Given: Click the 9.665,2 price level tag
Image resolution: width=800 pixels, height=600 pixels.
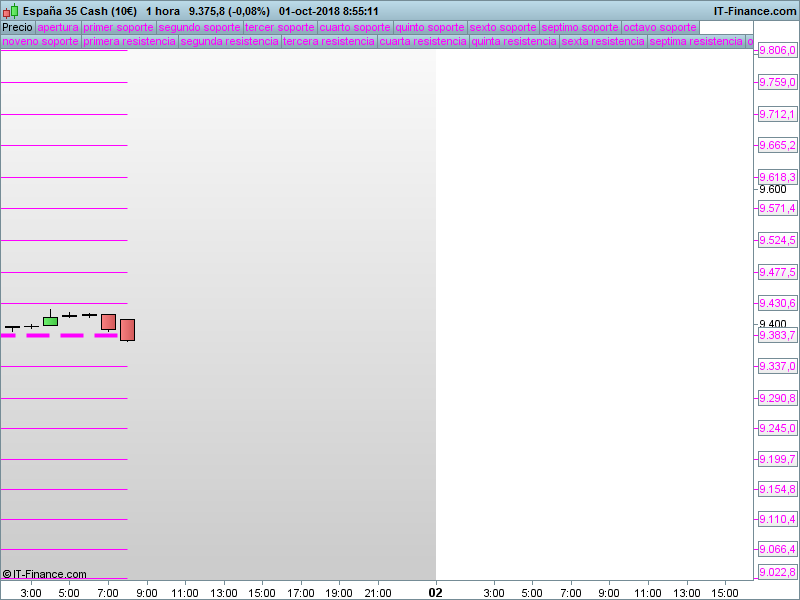Looking at the screenshot, I should click(x=777, y=145).
